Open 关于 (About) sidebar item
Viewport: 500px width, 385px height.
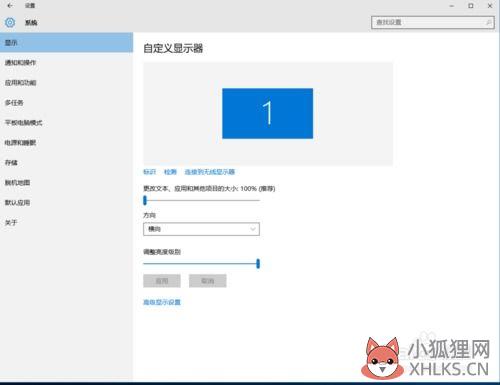tap(66, 223)
